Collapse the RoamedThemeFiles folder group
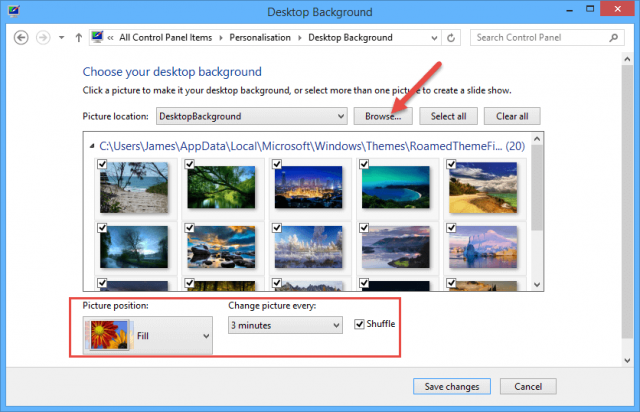640x412 pixels. (x=92, y=146)
